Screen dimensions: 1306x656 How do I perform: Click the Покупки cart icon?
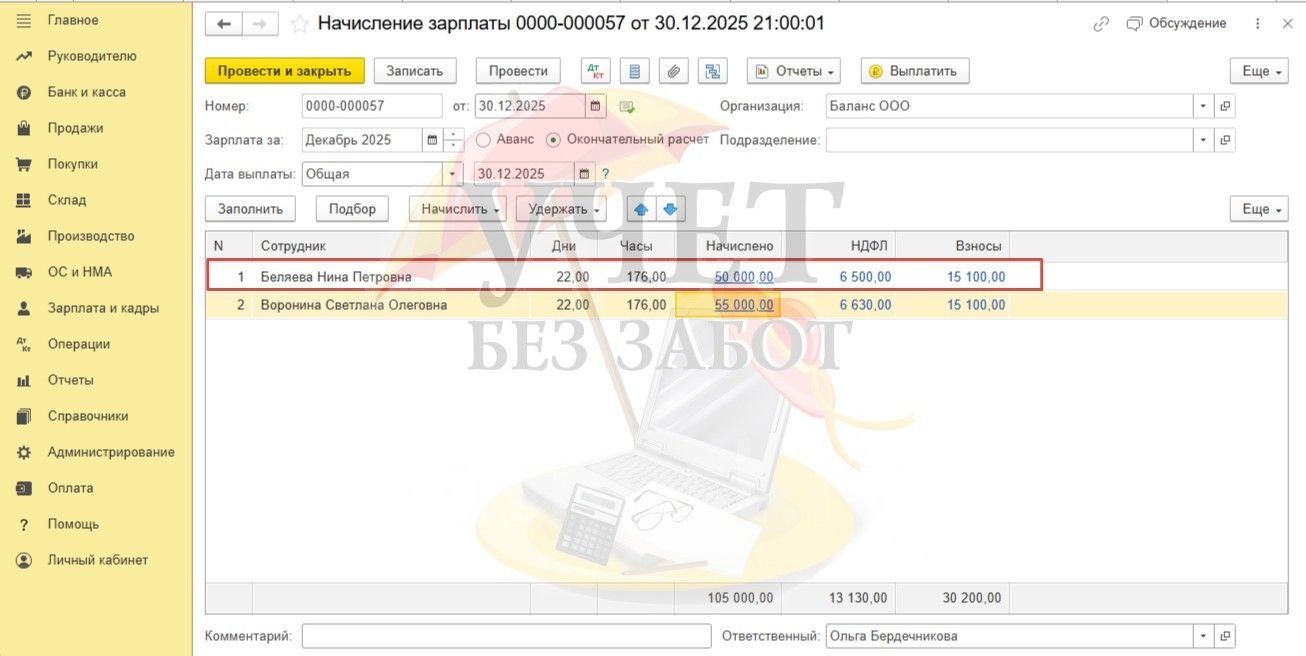click(x=24, y=164)
